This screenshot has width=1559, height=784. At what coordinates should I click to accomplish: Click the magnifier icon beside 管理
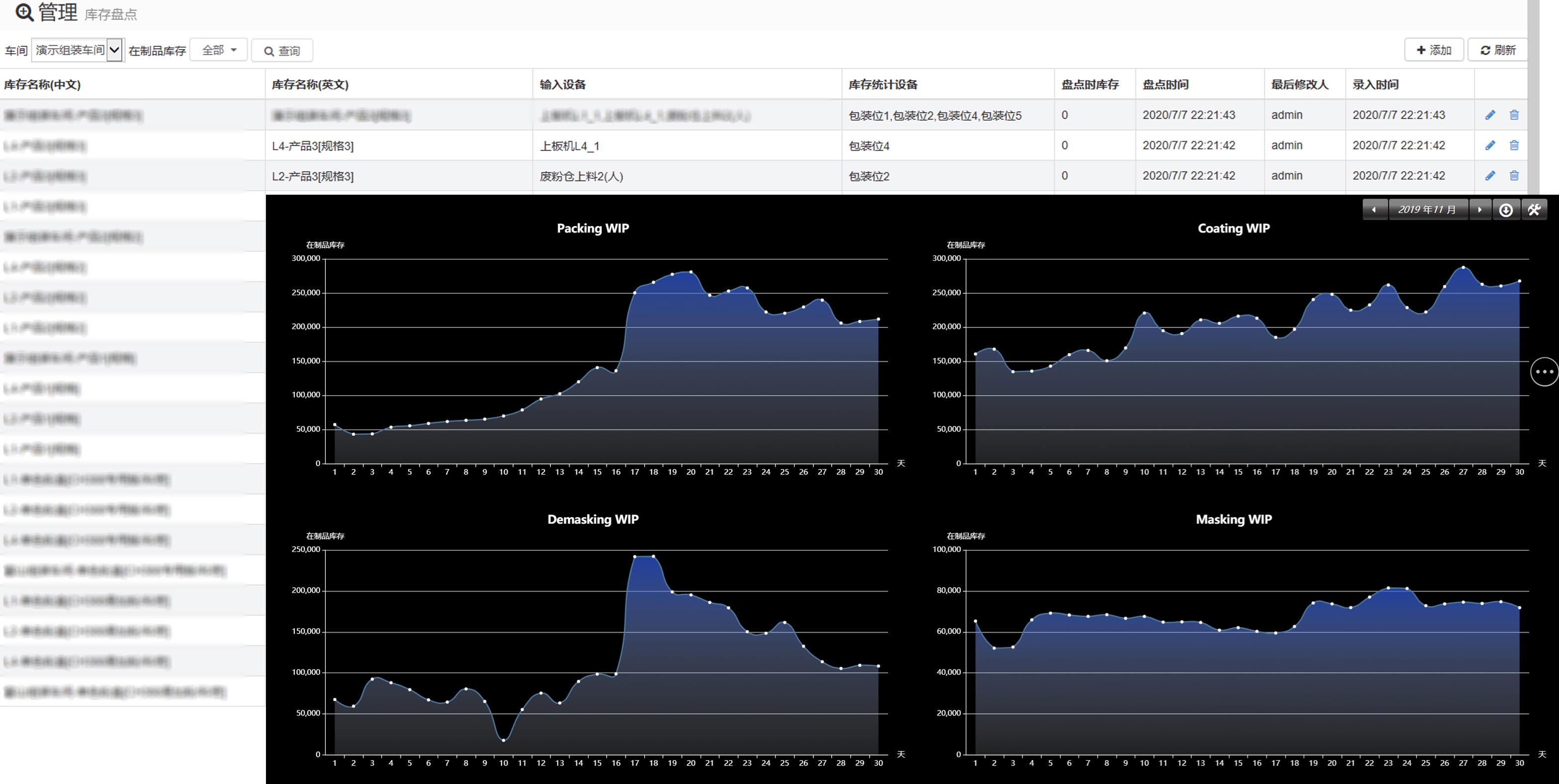tap(24, 13)
